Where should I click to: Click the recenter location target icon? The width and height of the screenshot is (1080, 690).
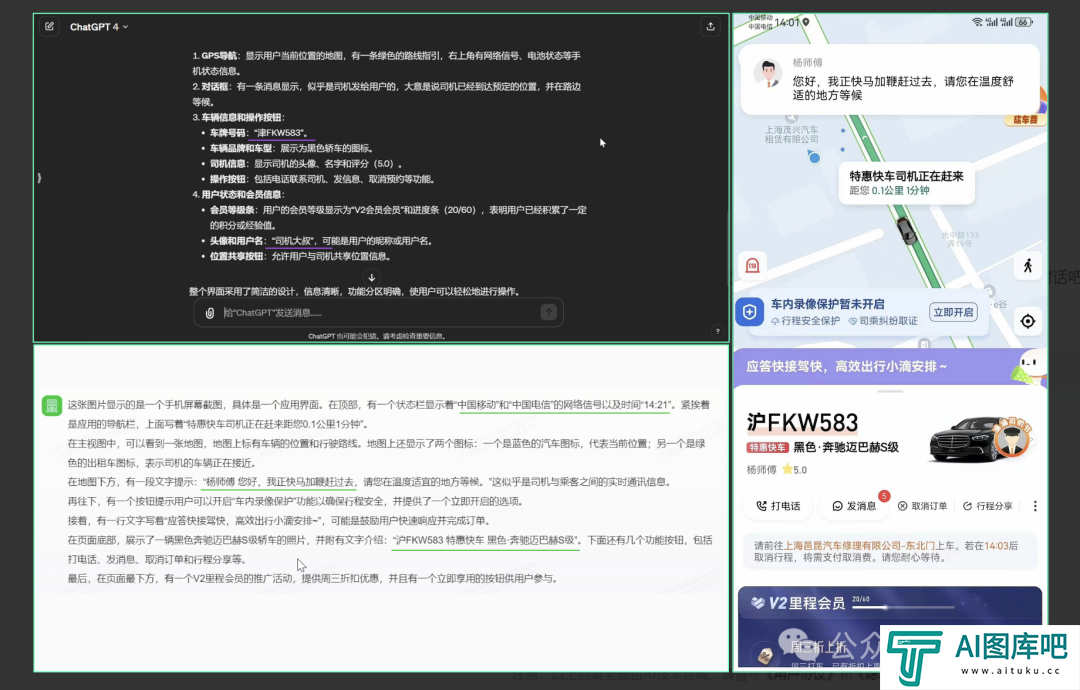pyautogui.click(x=1028, y=321)
